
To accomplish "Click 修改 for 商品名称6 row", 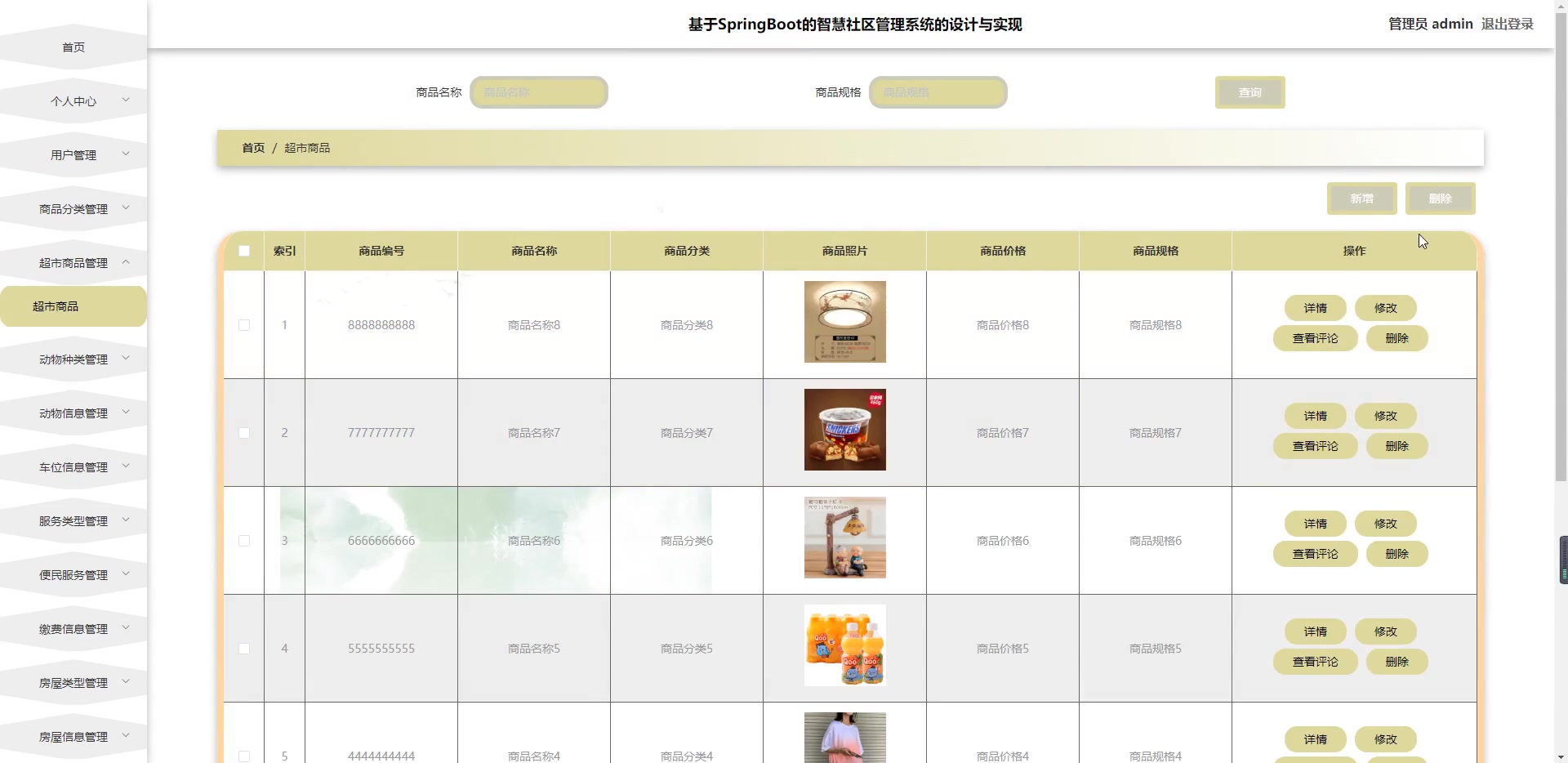I will pyautogui.click(x=1386, y=524).
